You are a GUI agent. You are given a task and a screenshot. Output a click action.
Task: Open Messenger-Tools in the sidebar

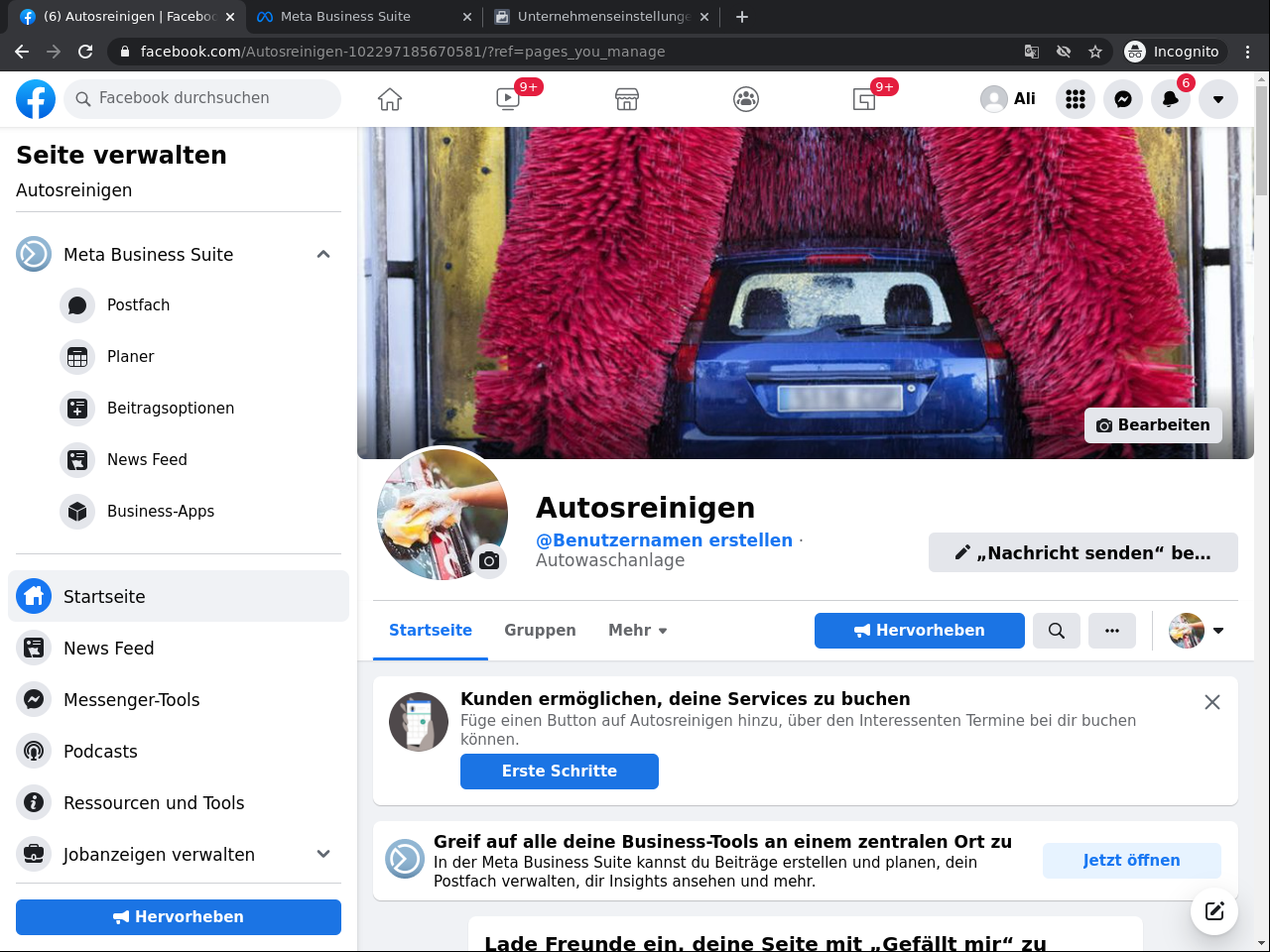179,700
